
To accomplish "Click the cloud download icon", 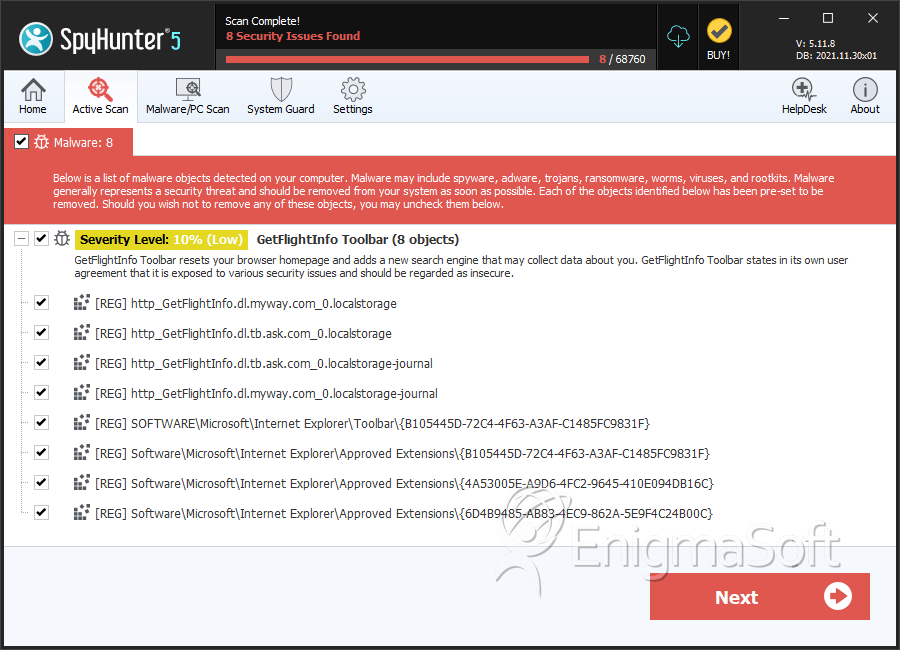I will pyautogui.click(x=679, y=37).
